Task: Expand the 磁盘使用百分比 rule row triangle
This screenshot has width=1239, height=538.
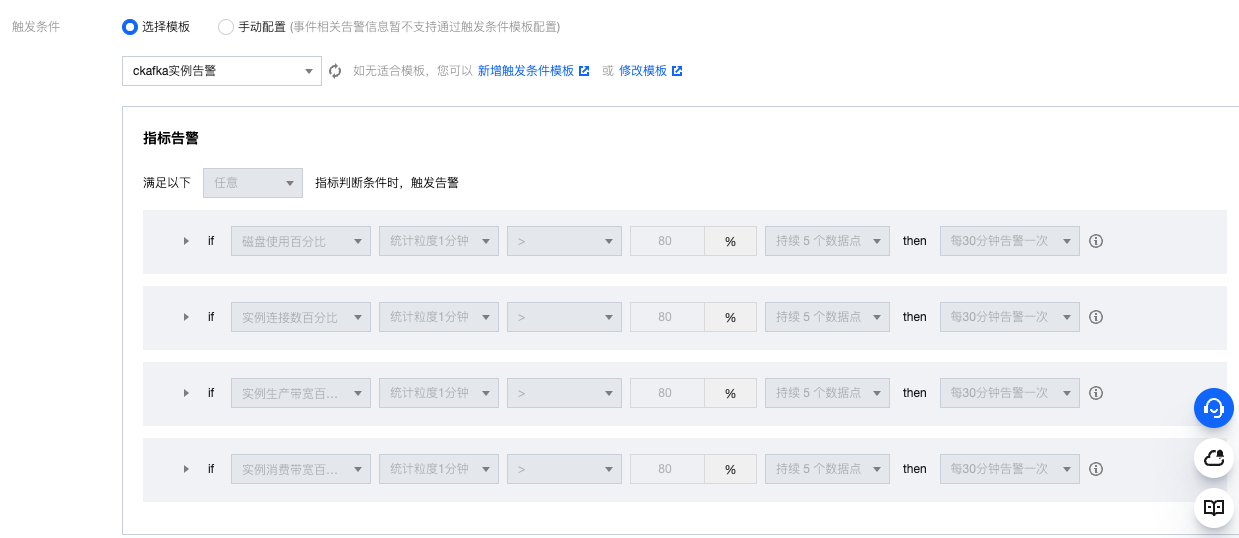Action: (186, 241)
